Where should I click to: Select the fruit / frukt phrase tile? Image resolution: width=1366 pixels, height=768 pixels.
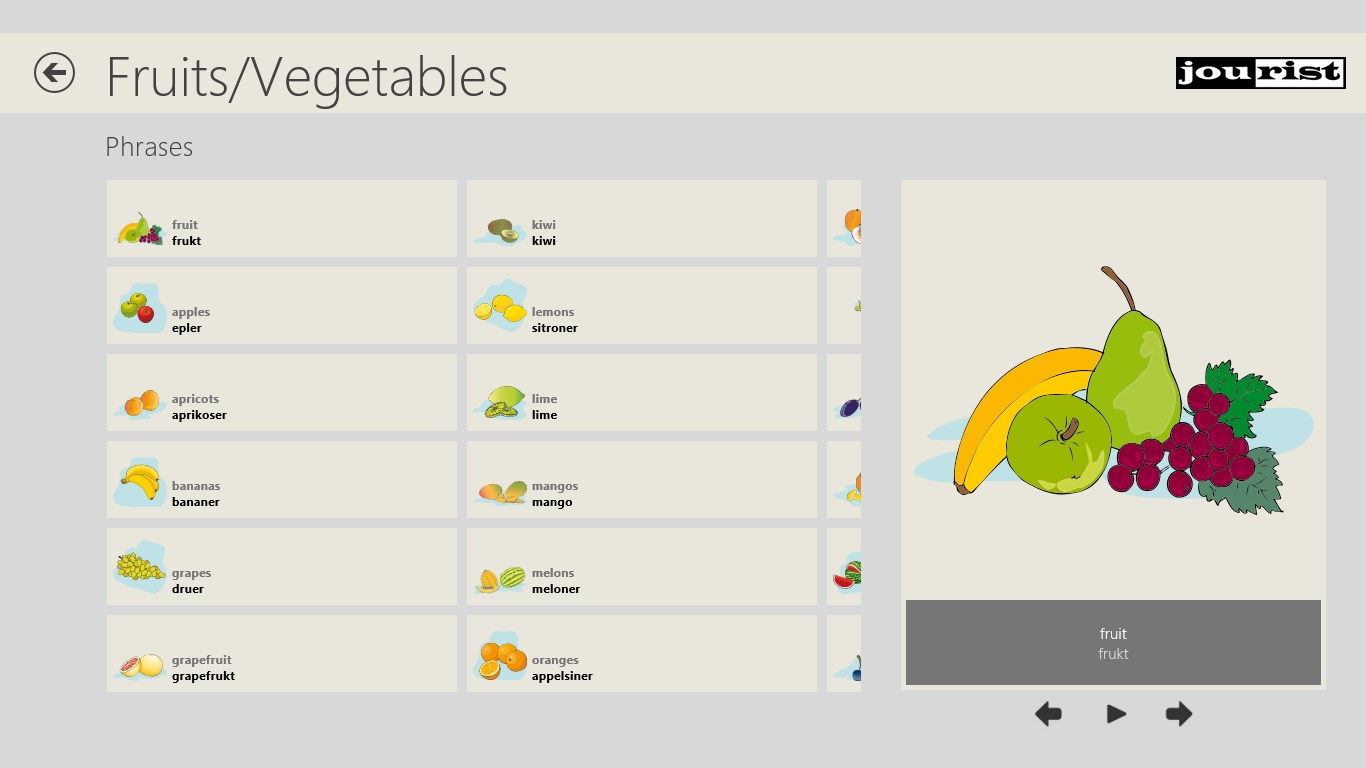tap(282, 219)
